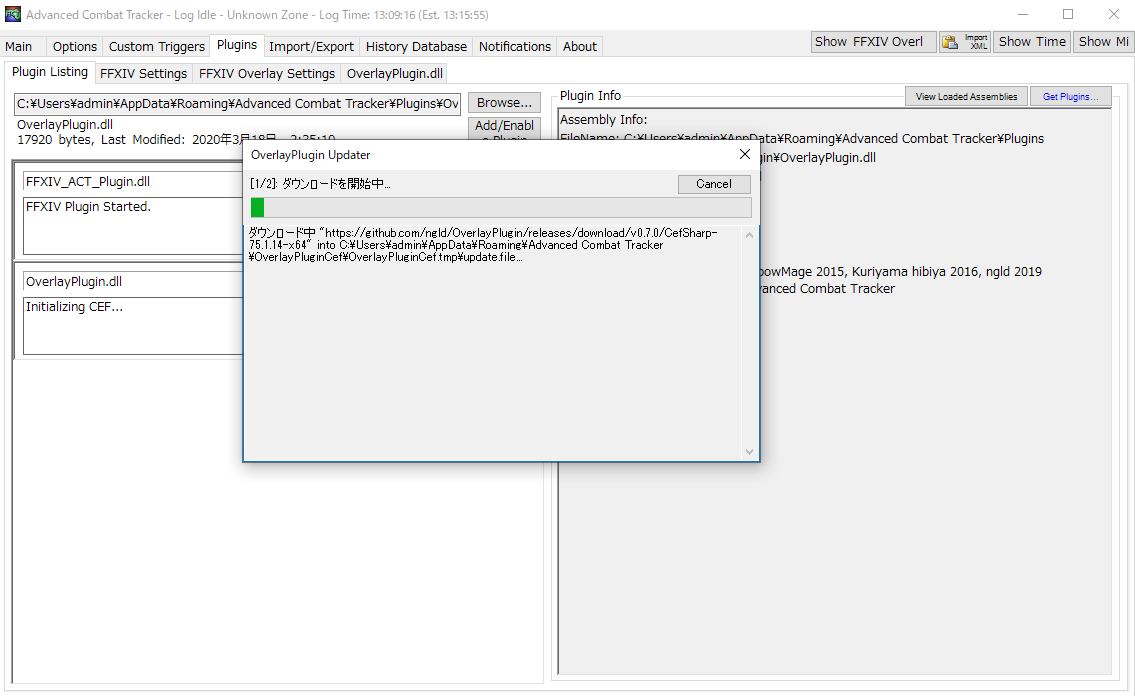Switch to Notifications tab
Viewport: 1135px width, 696px height.
point(515,46)
